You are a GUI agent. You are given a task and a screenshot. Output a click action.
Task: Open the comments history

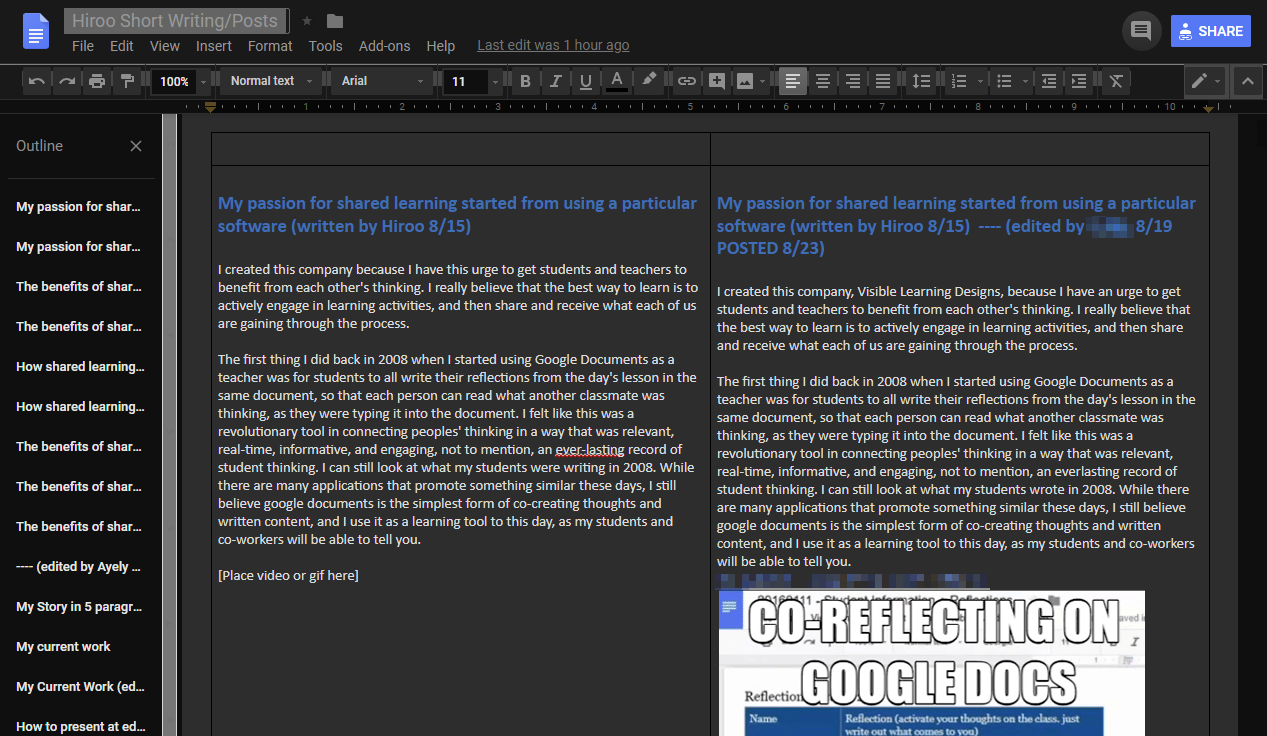(1141, 31)
